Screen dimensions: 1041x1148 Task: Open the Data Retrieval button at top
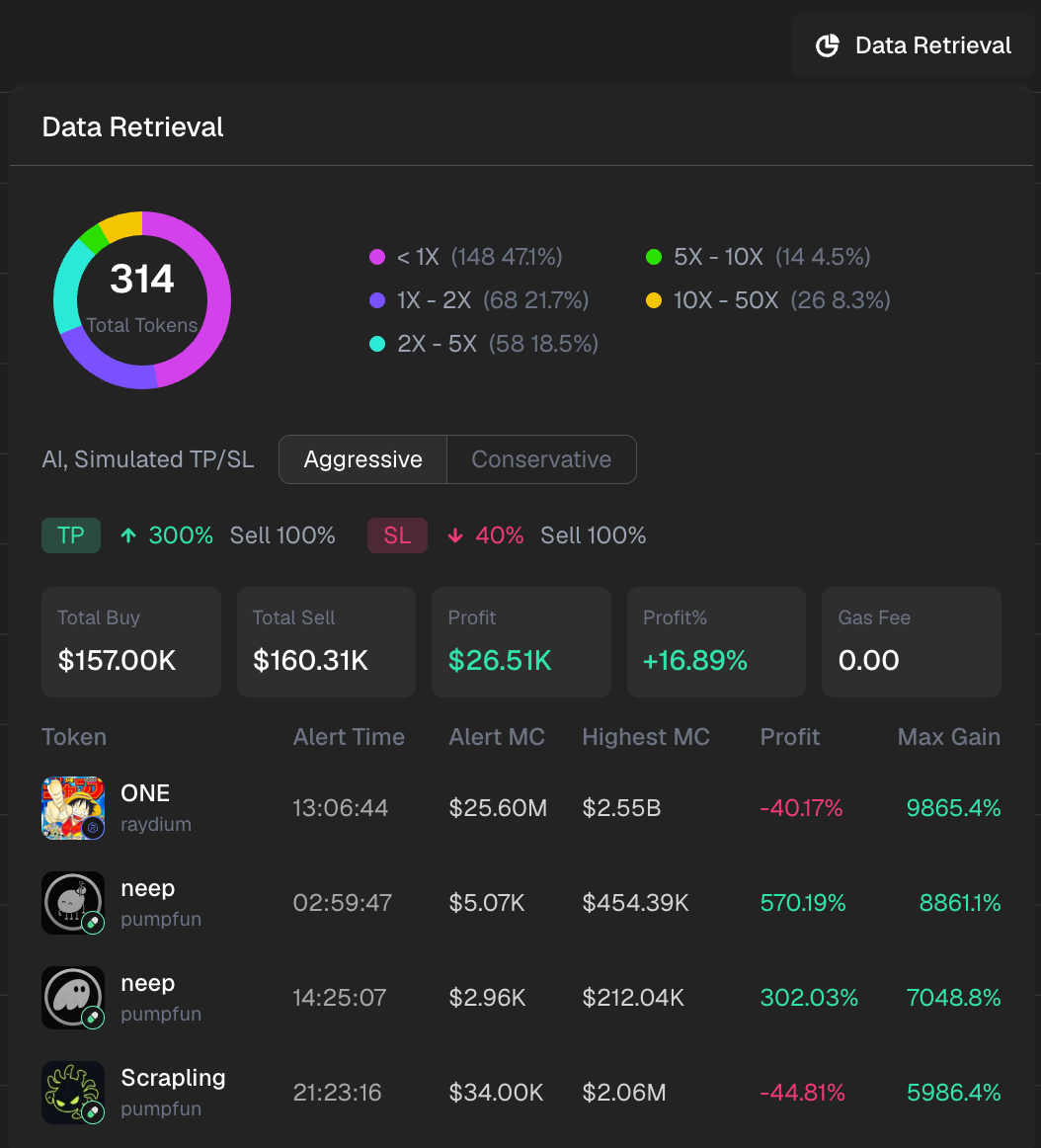[913, 45]
